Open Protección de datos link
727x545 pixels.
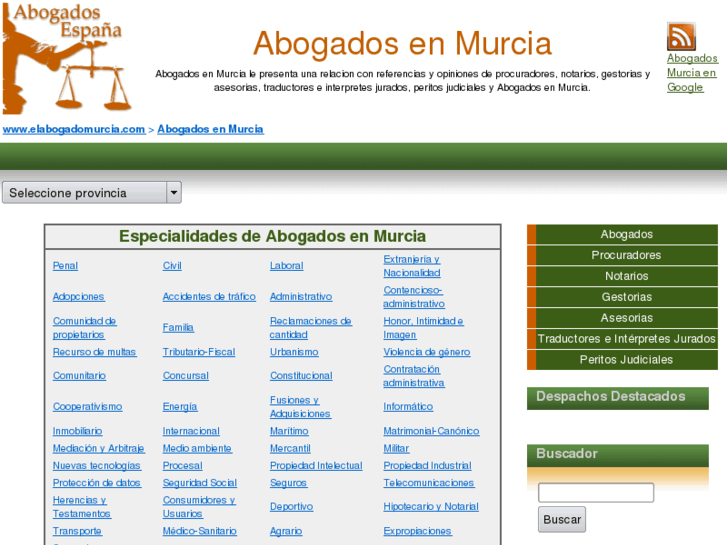click(96, 483)
